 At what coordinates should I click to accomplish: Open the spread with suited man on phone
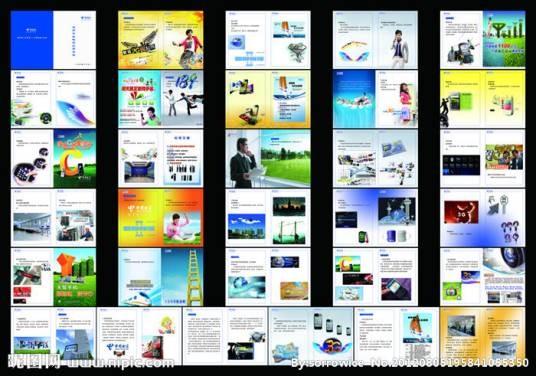pyautogui.click(x=375, y=40)
